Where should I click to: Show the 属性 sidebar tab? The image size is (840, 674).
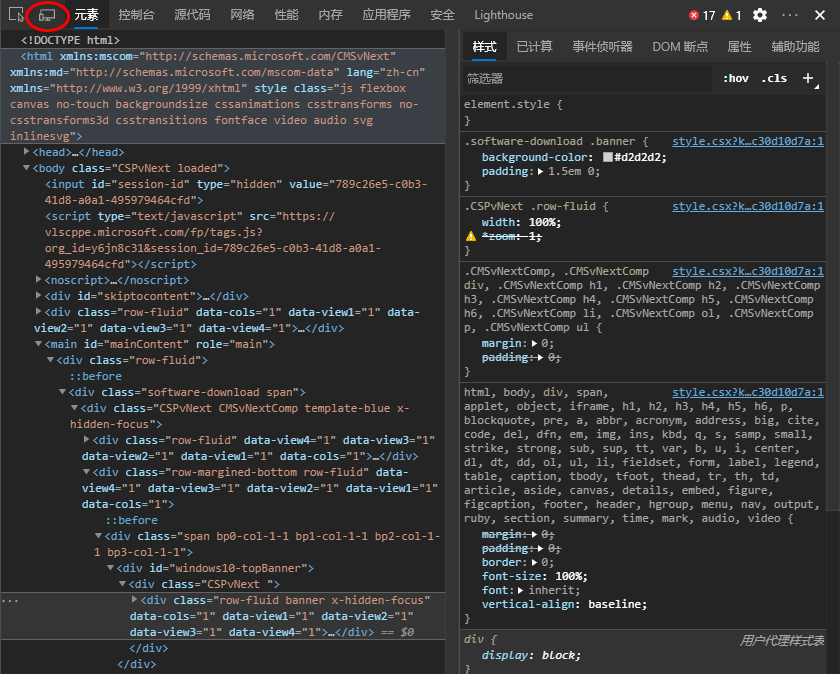pos(739,47)
